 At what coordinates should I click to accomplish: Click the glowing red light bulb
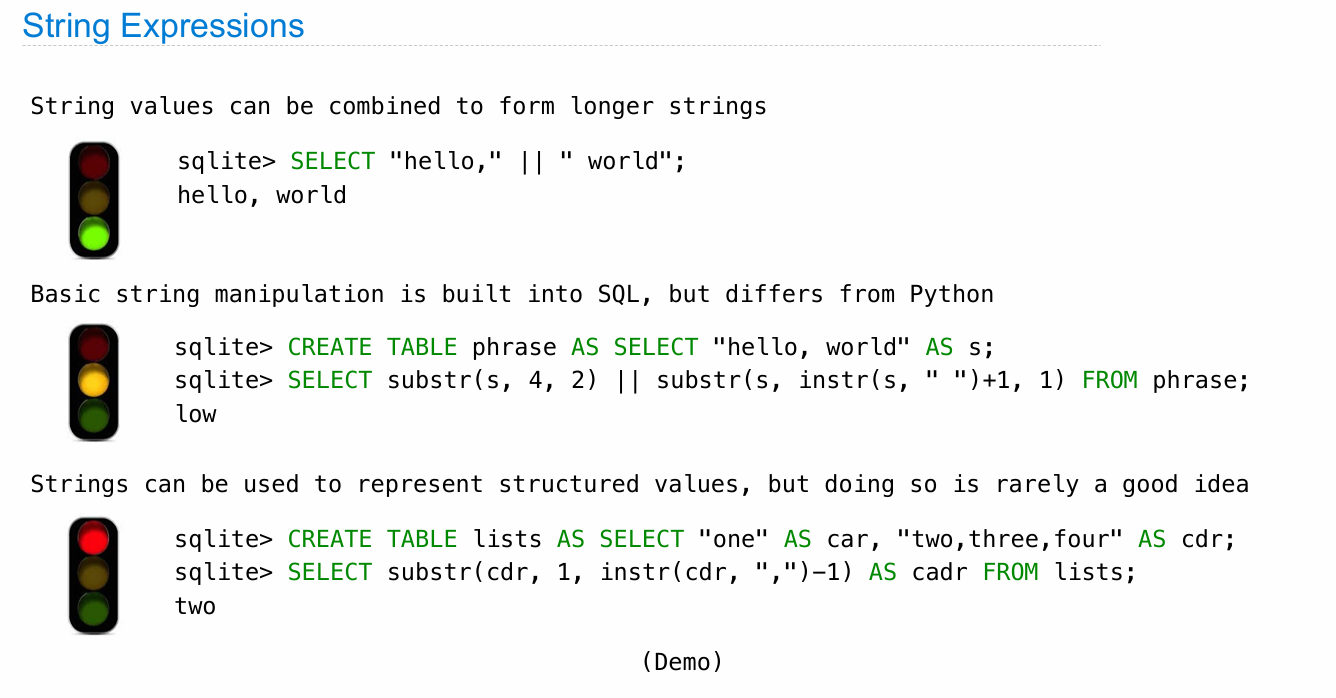click(x=94, y=540)
